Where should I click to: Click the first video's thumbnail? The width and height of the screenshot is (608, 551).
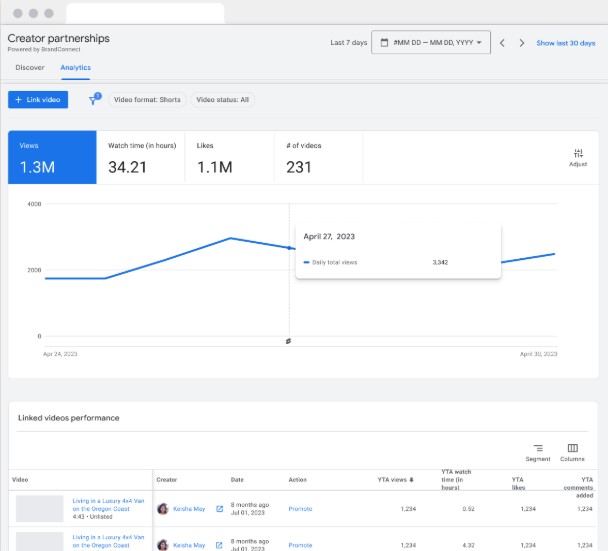coord(40,508)
